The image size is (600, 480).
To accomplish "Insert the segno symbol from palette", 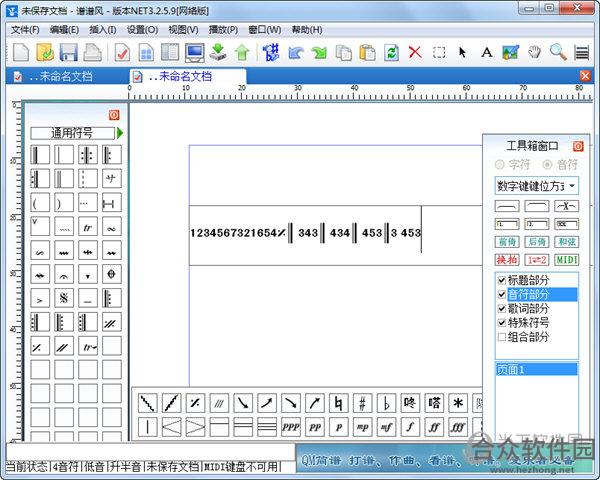I will [x=64, y=297].
